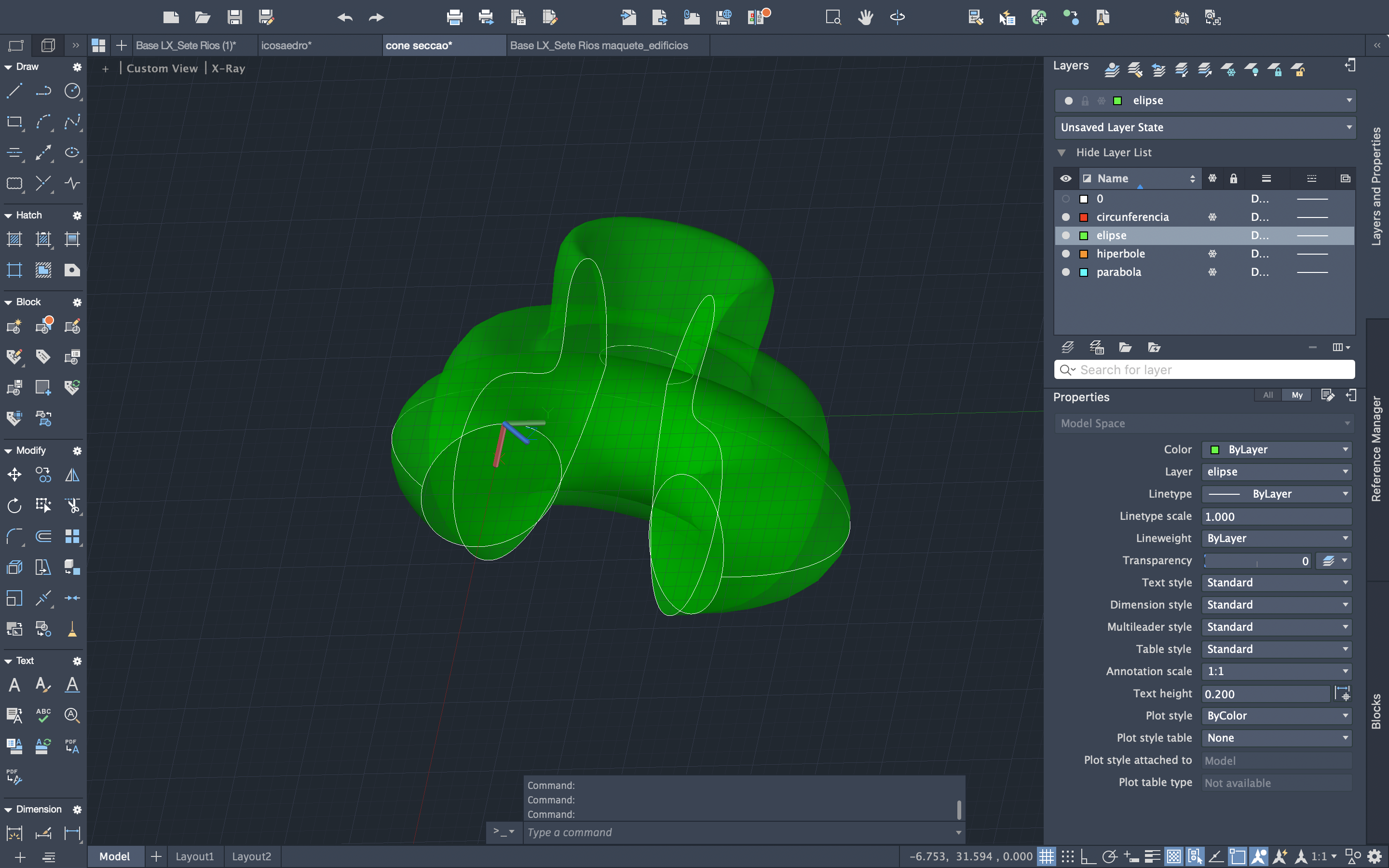Screen dimensions: 1389x868
Task: Open the Hatch tool
Action: [14, 239]
